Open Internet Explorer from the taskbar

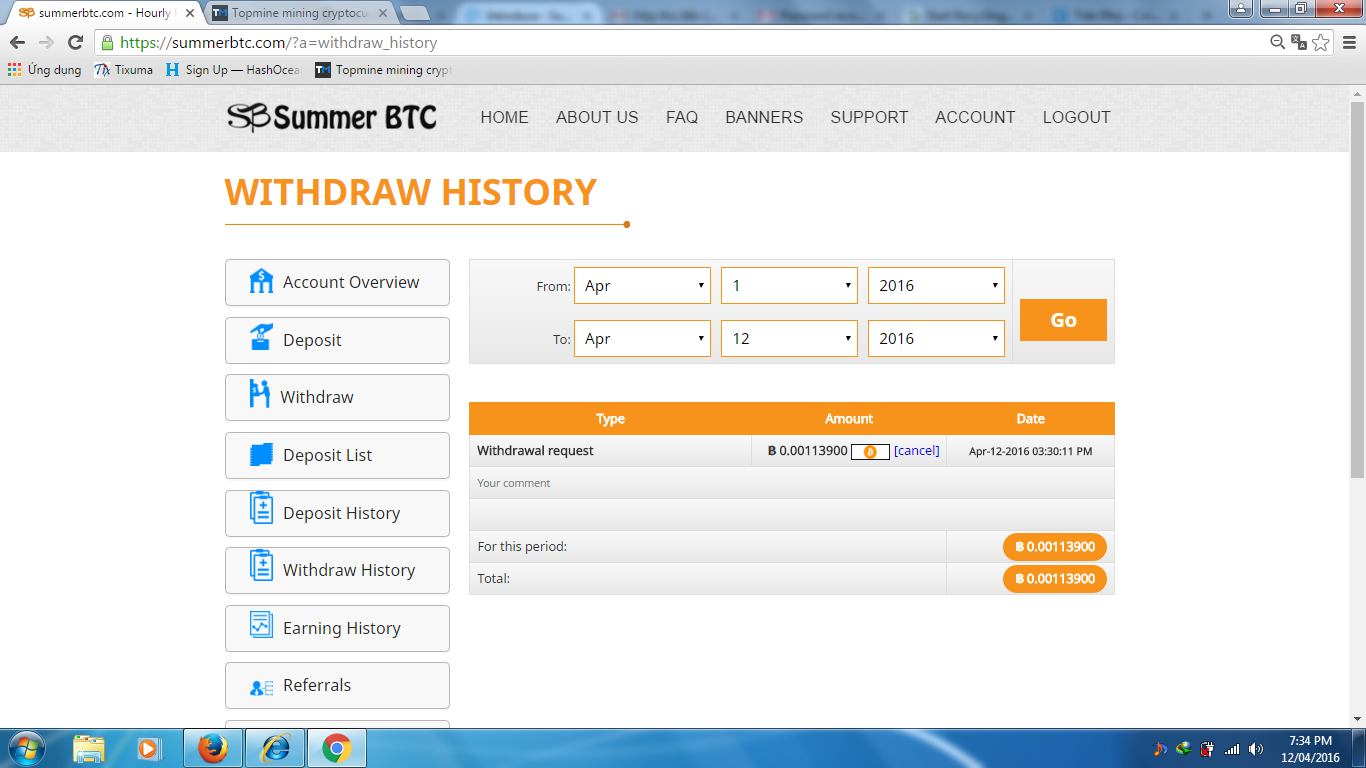coord(275,748)
